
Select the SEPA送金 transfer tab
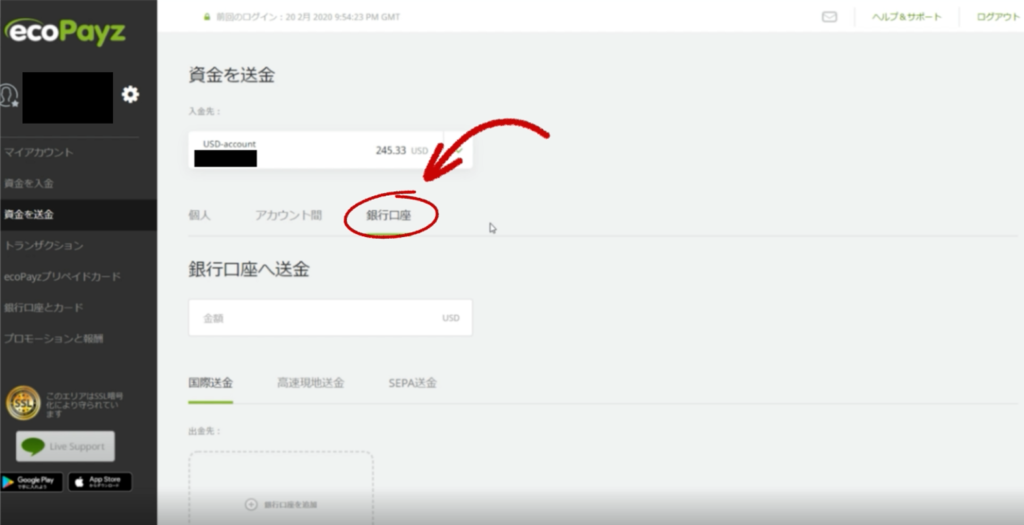(412, 383)
